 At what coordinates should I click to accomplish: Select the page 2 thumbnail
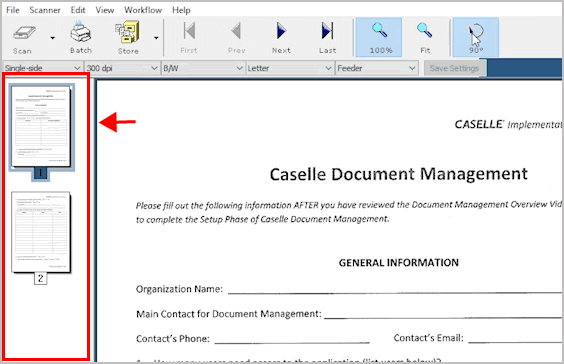41,232
